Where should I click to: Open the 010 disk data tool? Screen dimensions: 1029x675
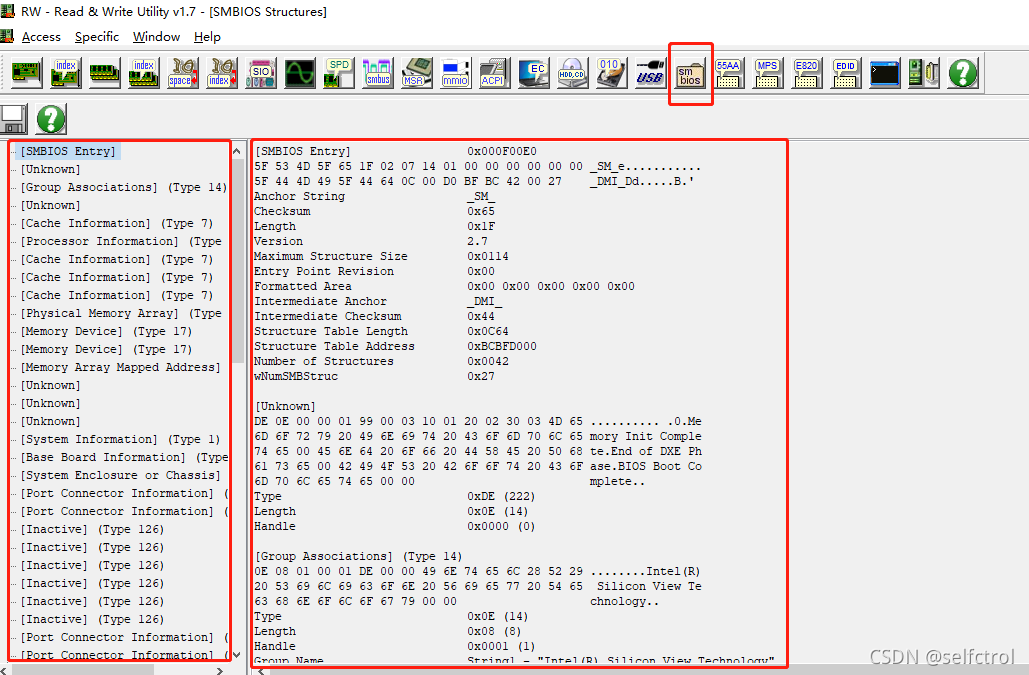[612, 73]
